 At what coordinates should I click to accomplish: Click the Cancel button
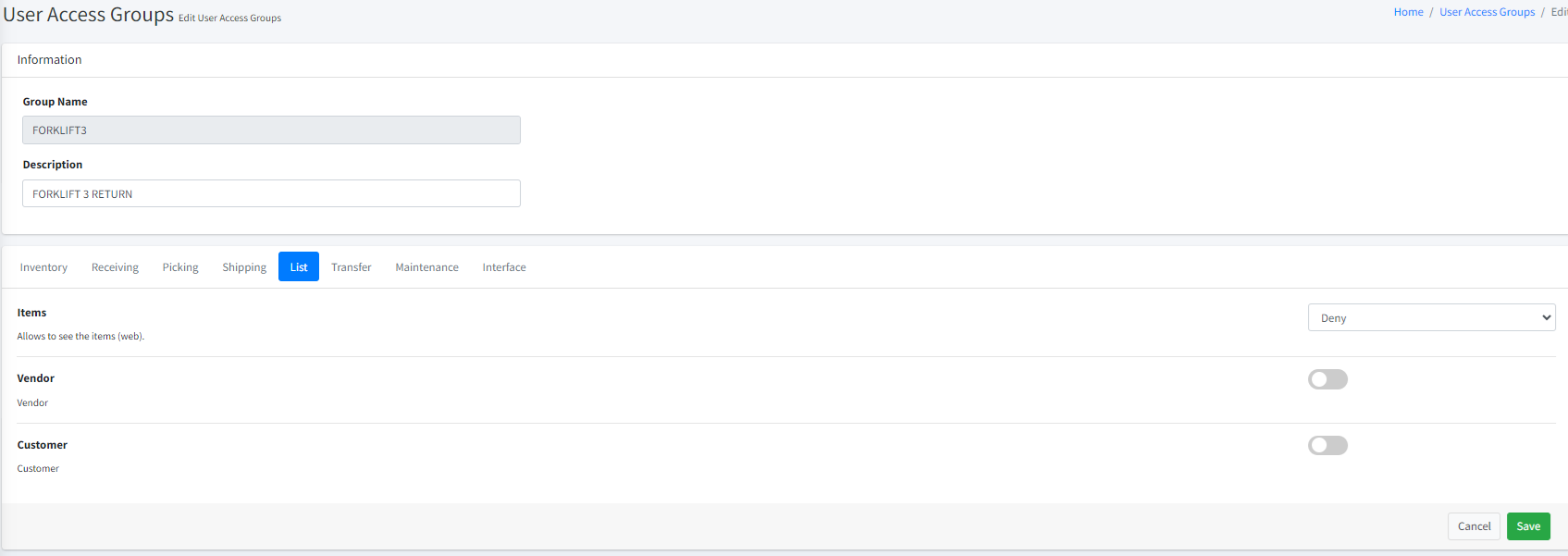pos(1474,526)
